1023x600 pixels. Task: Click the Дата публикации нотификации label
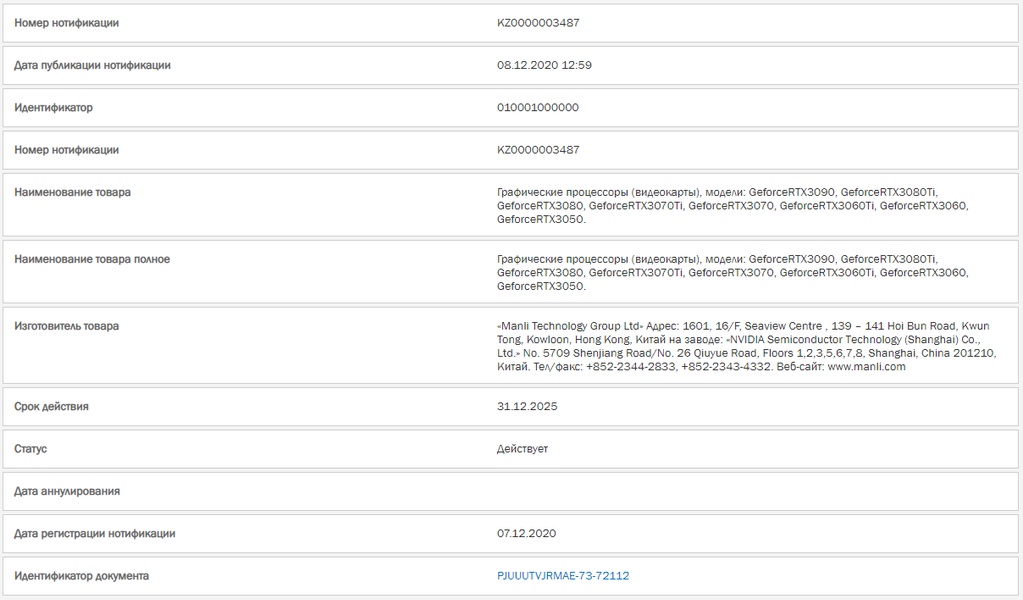point(93,65)
